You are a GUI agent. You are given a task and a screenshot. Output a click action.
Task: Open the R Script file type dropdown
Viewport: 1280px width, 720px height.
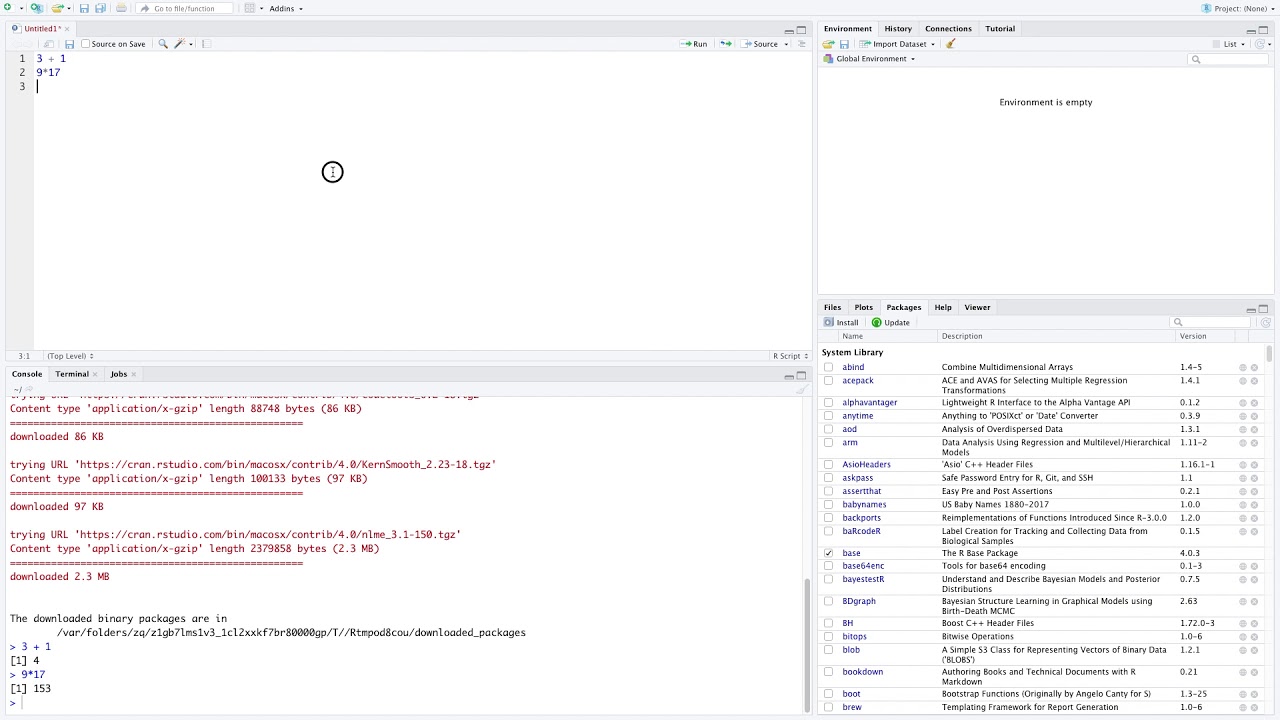click(789, 356)
